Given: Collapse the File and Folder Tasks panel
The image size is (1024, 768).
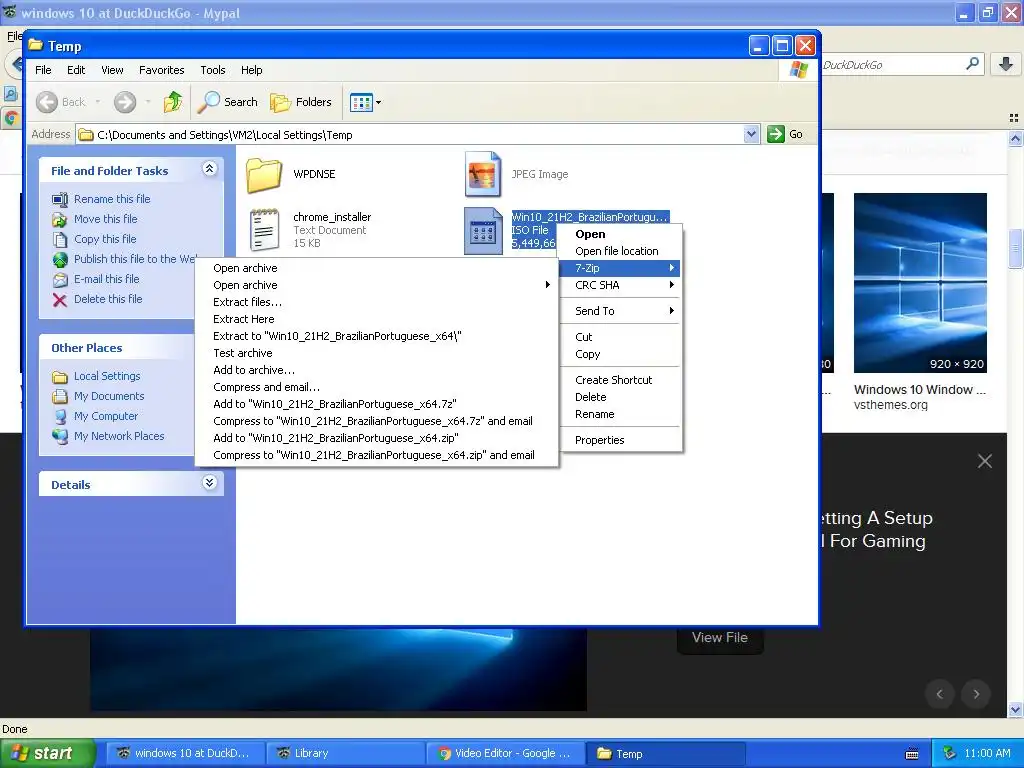Looking at the screenshot, I should (209, 169).
